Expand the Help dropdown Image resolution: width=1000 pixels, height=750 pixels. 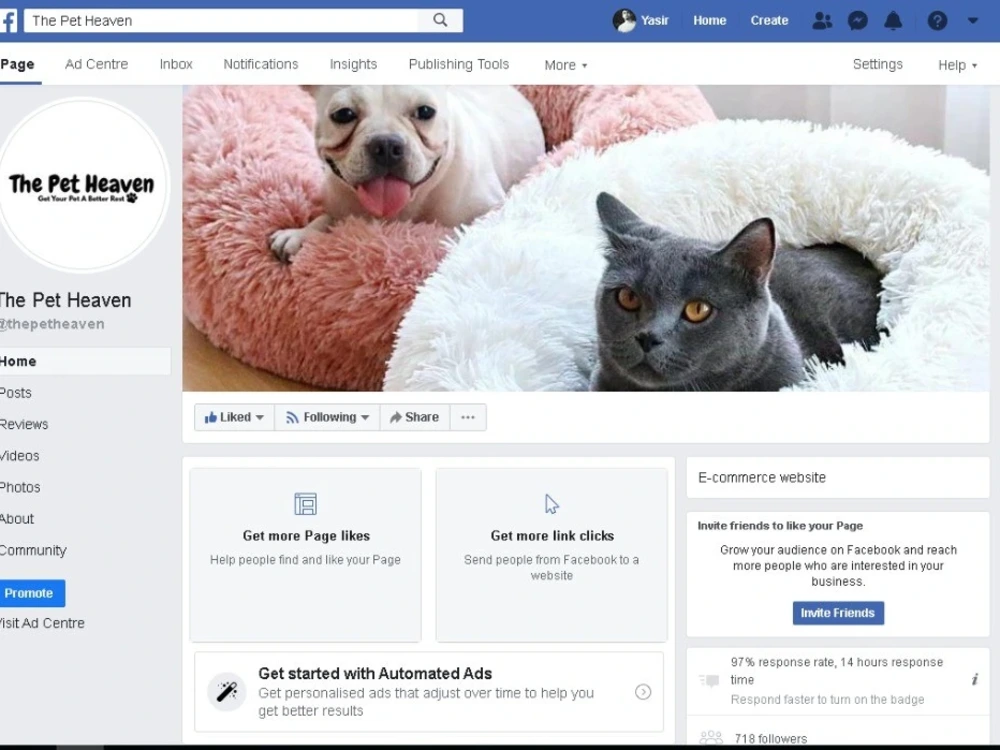pos(957,65)
